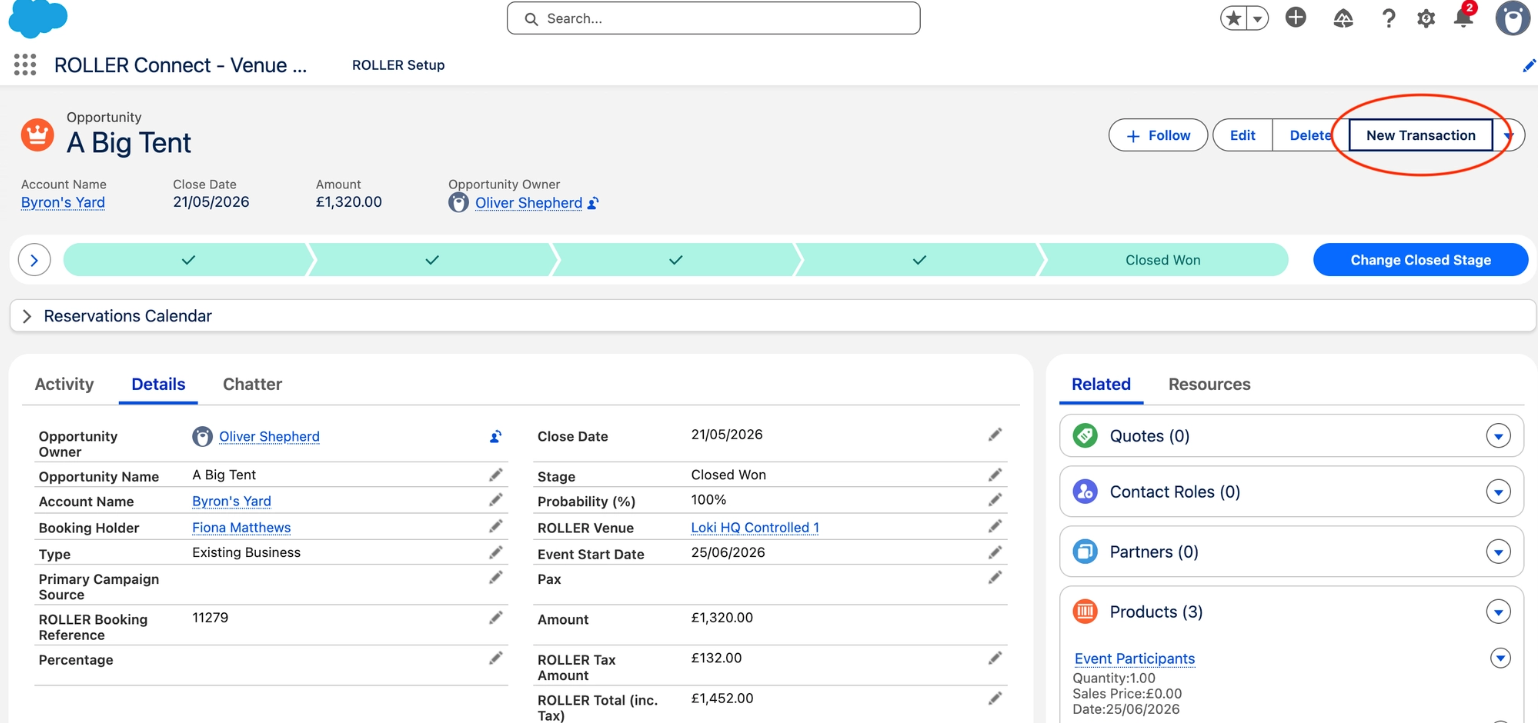Open the user profile avatar
Viewport: 1538px width, 723px height.
[1512, 18]
